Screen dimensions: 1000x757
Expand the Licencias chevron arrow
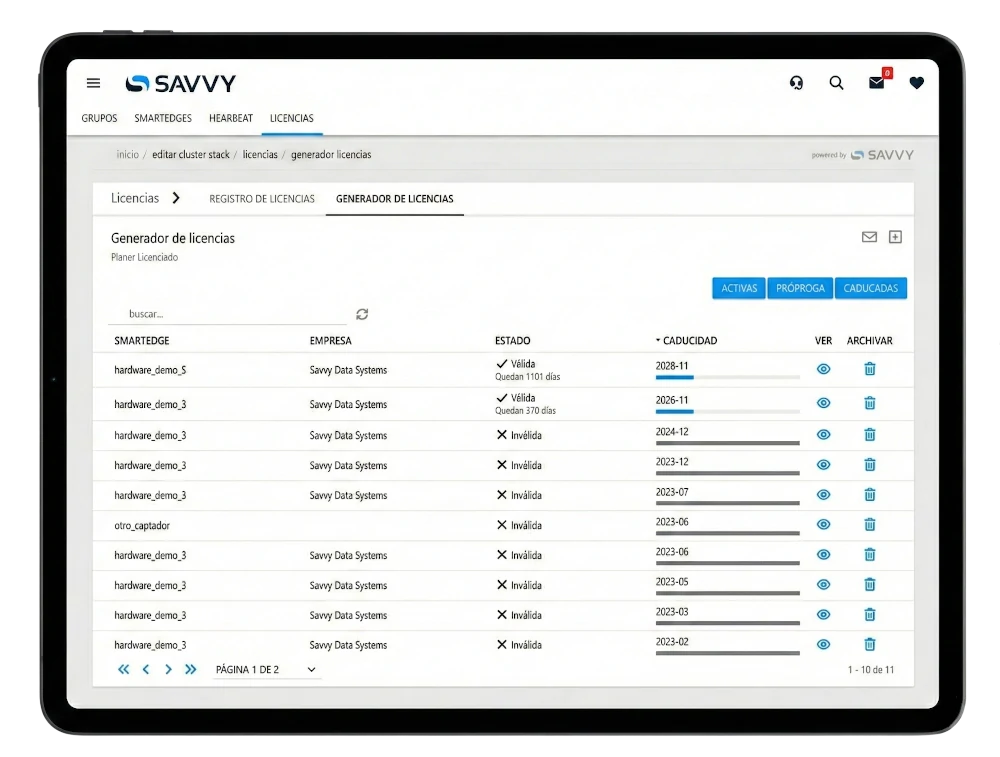tap(176, 198)
